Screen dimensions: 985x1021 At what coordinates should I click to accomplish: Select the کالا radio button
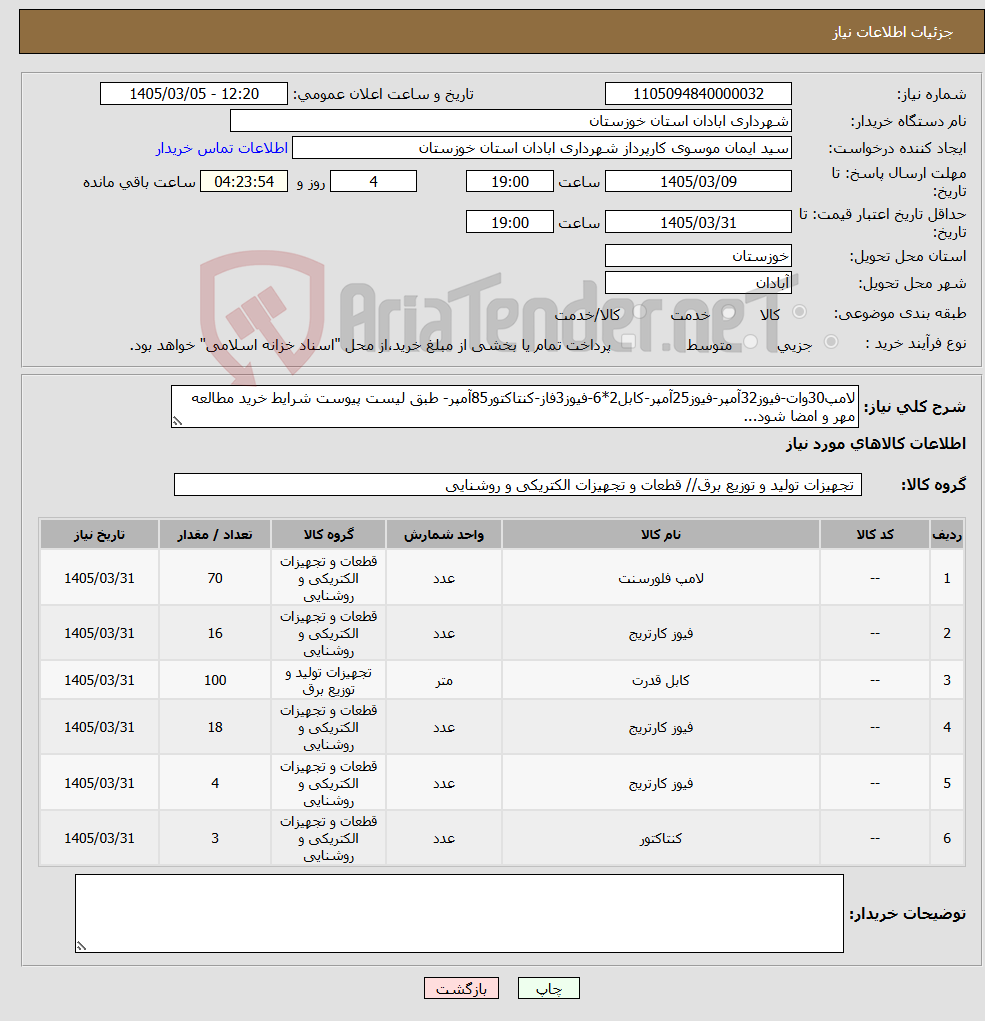click(x=799, y=313)
